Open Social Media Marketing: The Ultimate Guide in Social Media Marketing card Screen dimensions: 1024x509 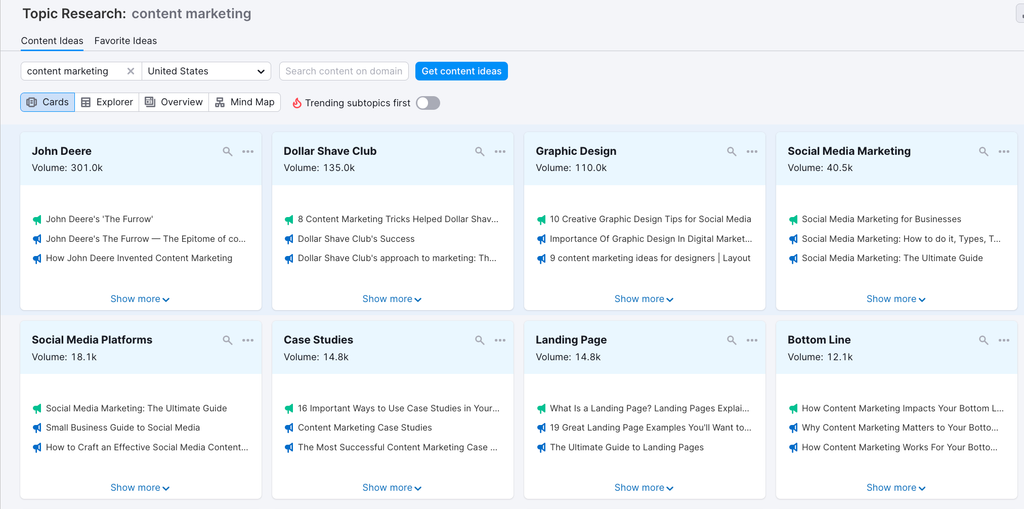point(892,258)
